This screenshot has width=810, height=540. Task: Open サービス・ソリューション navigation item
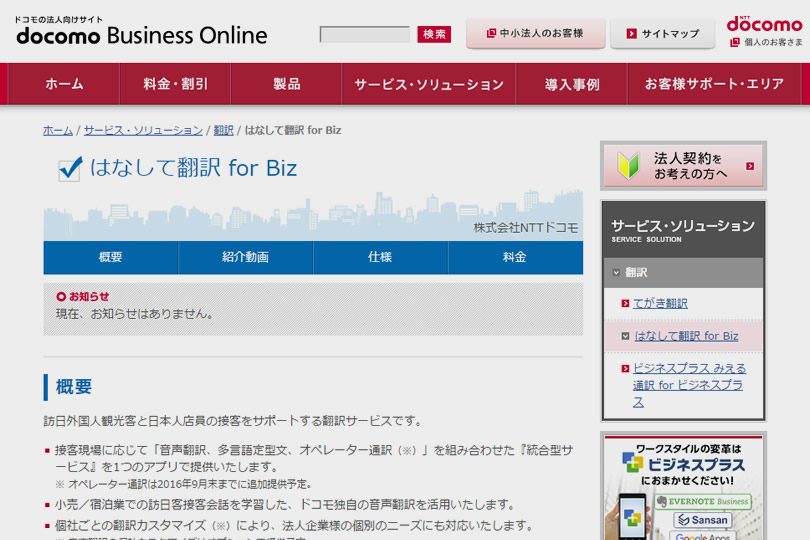click(429, 84)
